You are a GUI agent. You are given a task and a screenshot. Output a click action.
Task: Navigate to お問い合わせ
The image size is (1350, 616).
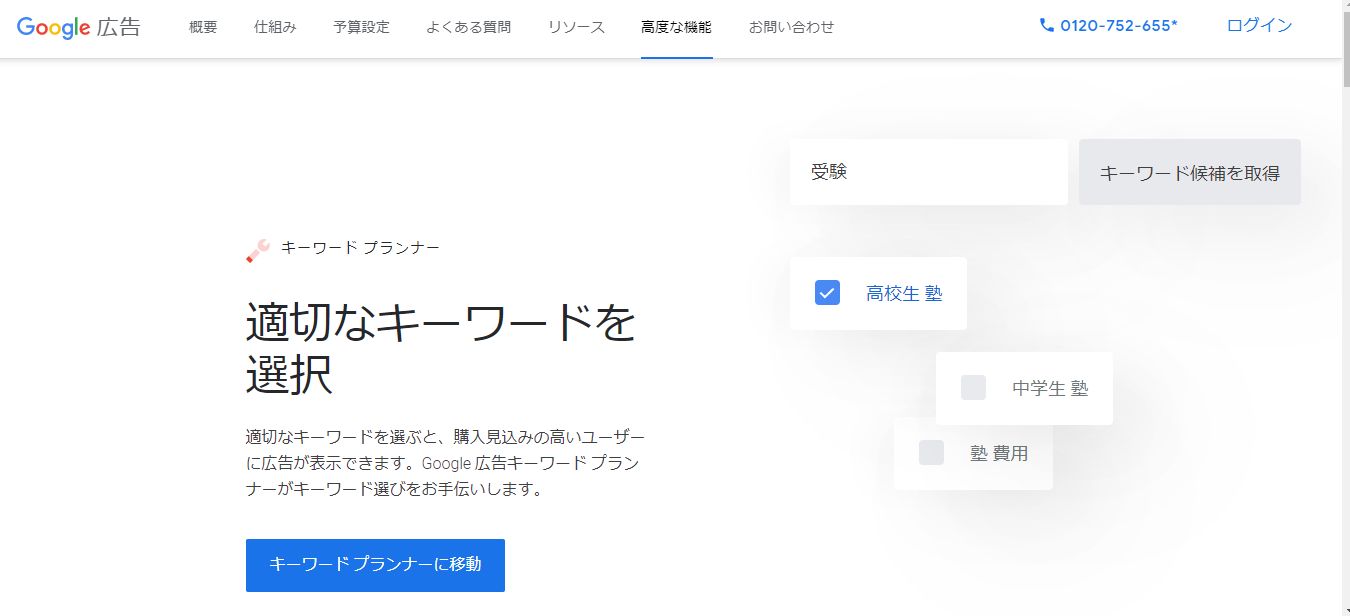point(791,27)
